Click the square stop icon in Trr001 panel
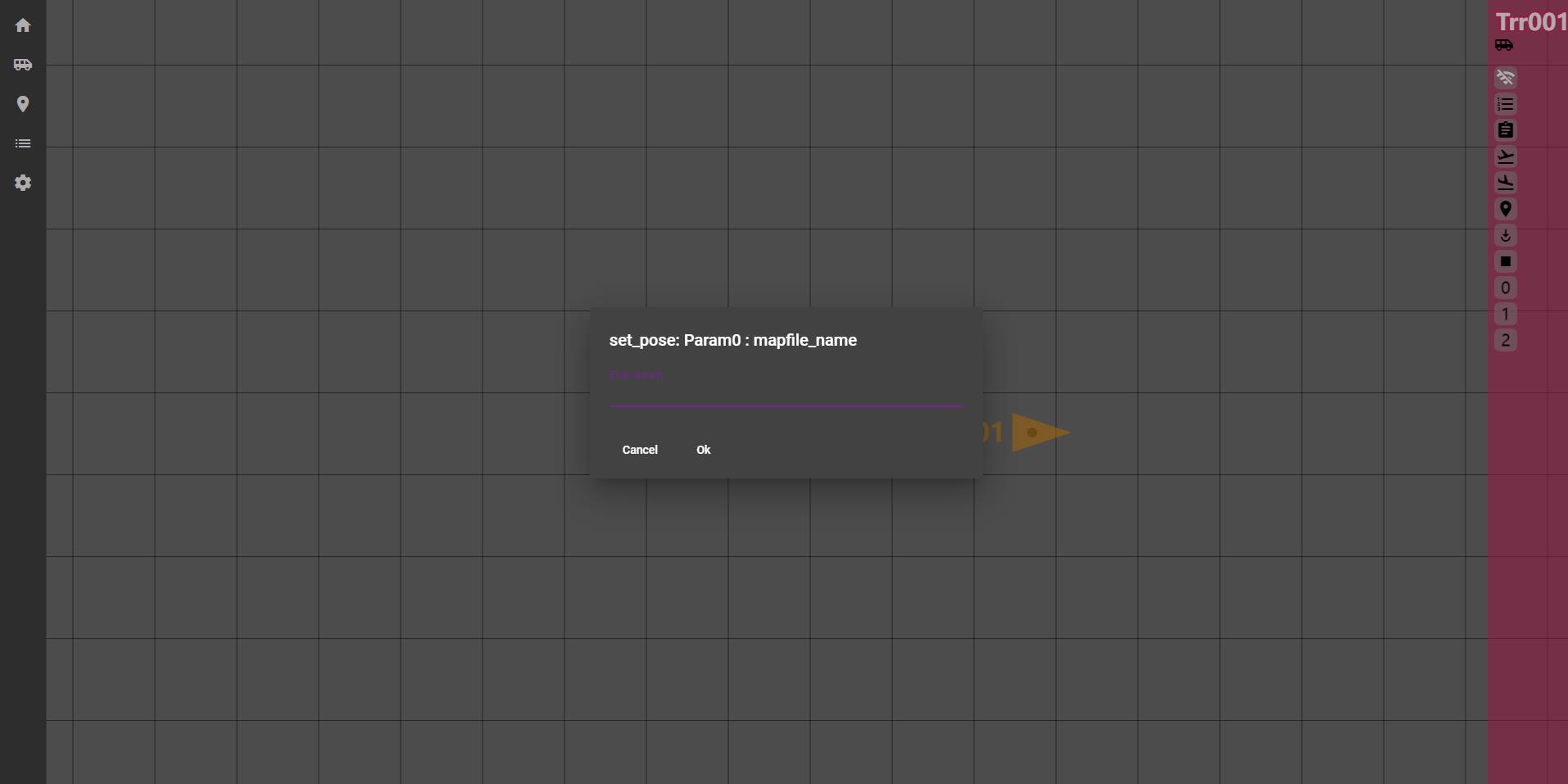The height and width of the screenshot is (784, 1568). point(1506,261)
